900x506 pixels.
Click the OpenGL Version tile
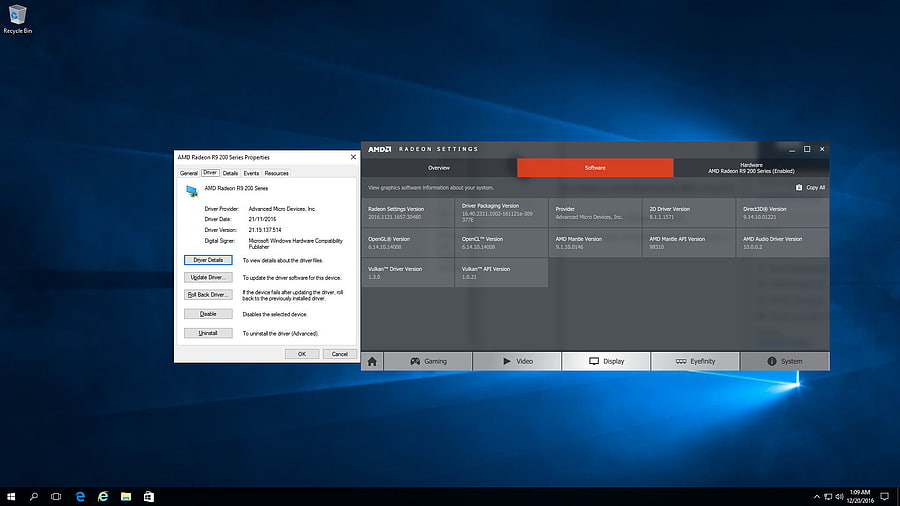pos(408,243)
